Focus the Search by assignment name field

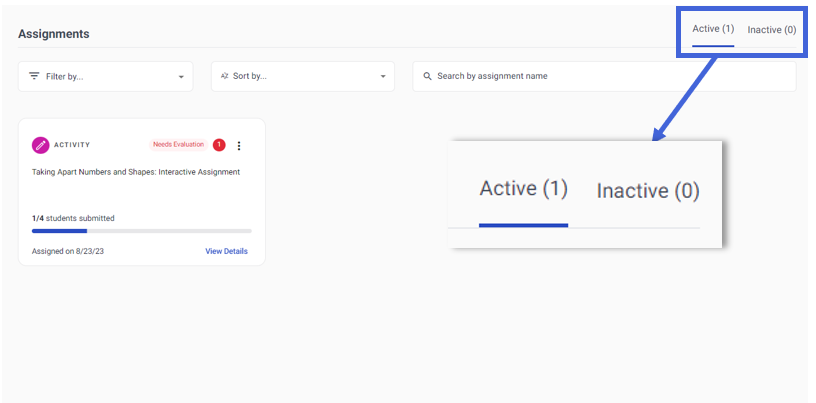604,77
